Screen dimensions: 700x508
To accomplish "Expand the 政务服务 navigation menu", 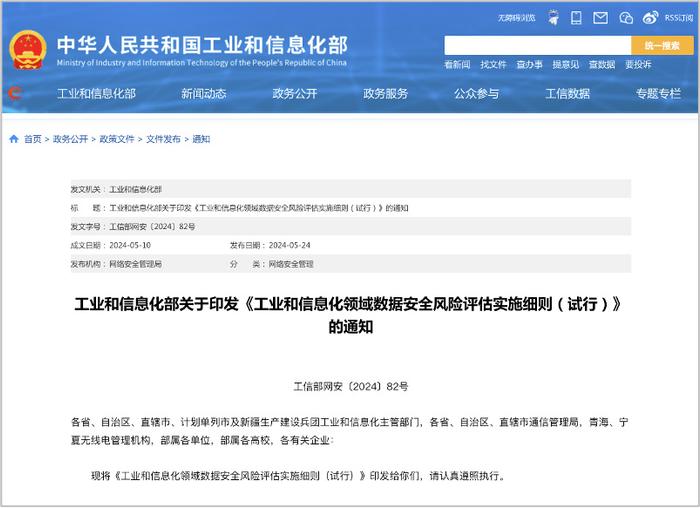I will 385,94.
